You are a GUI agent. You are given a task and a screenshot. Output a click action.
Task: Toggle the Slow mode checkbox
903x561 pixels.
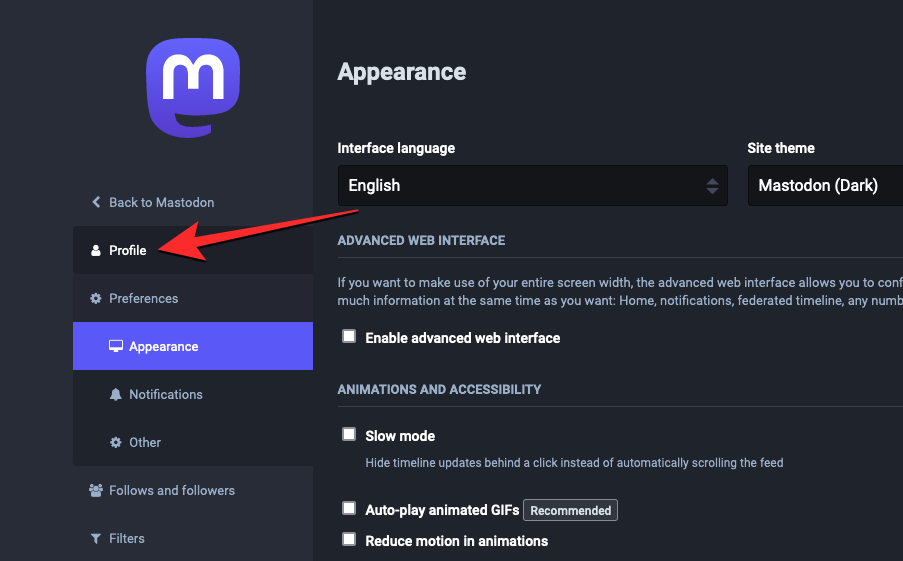tap(349, 435)
